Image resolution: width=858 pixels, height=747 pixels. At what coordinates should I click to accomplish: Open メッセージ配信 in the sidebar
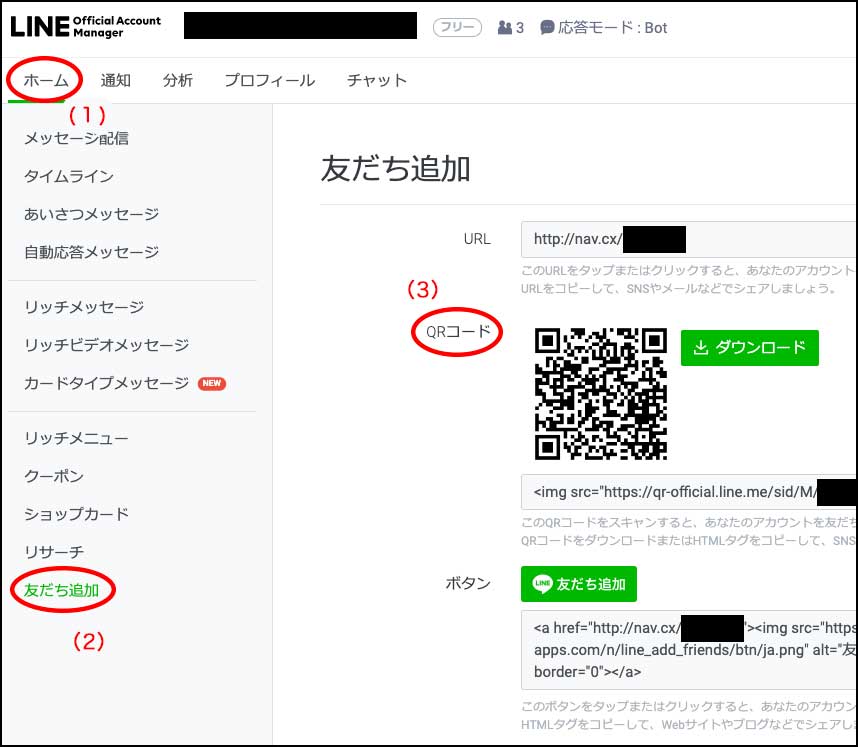click(75, 138)
